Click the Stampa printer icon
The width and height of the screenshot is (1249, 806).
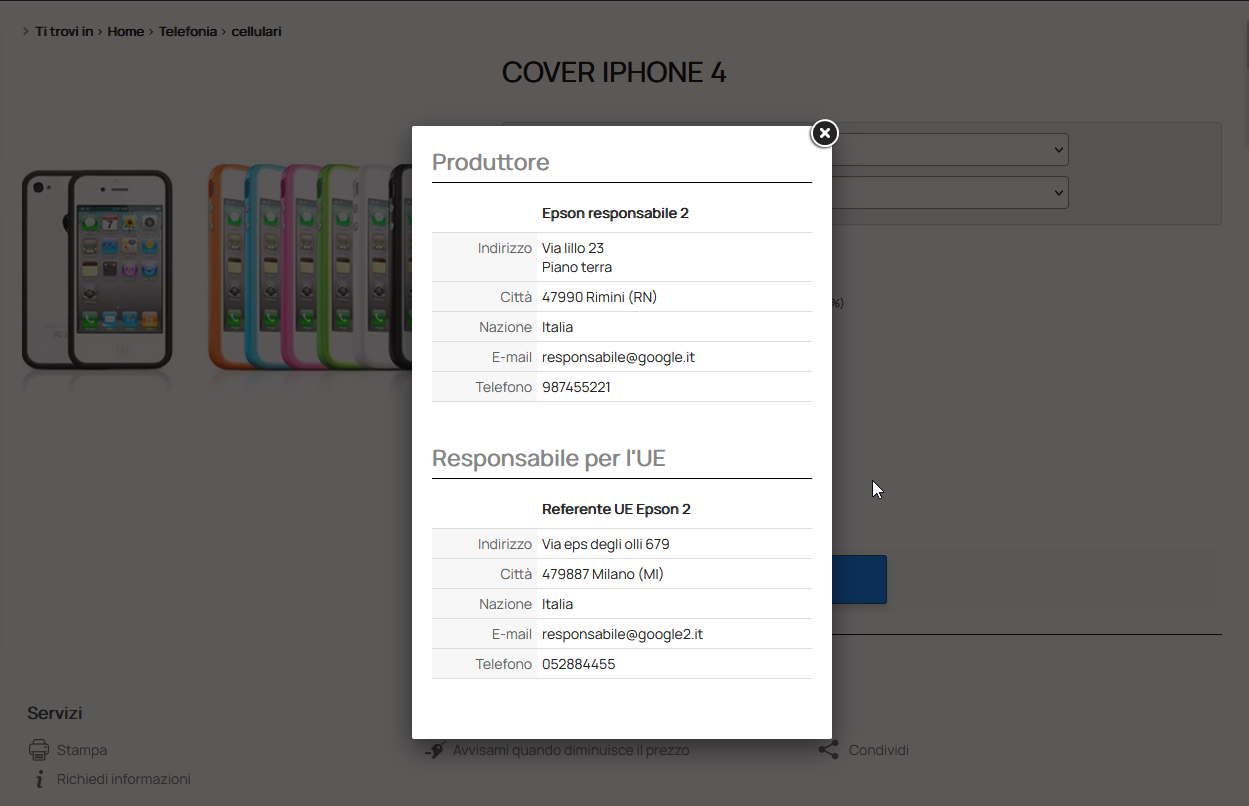tap(39, 750)
